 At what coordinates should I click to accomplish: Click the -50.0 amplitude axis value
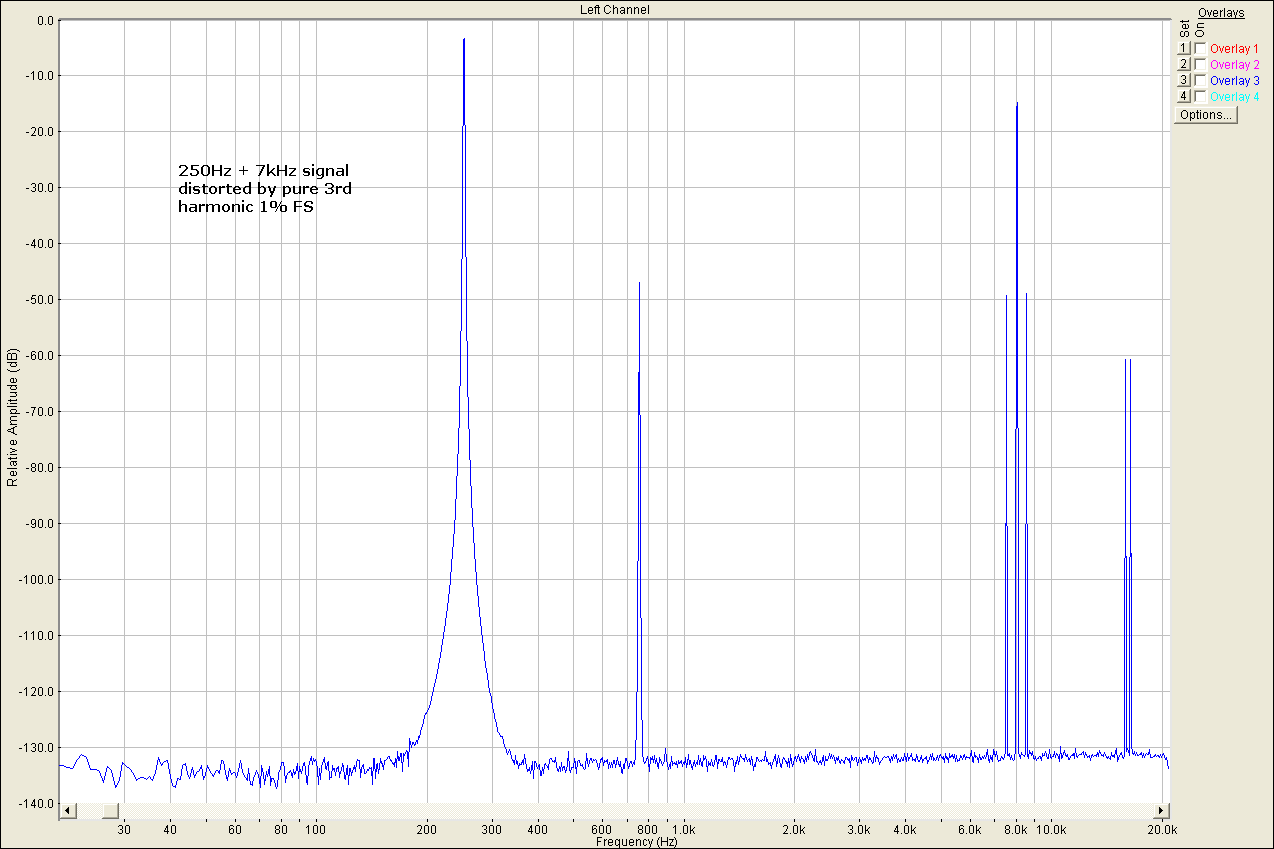(39, 300)
